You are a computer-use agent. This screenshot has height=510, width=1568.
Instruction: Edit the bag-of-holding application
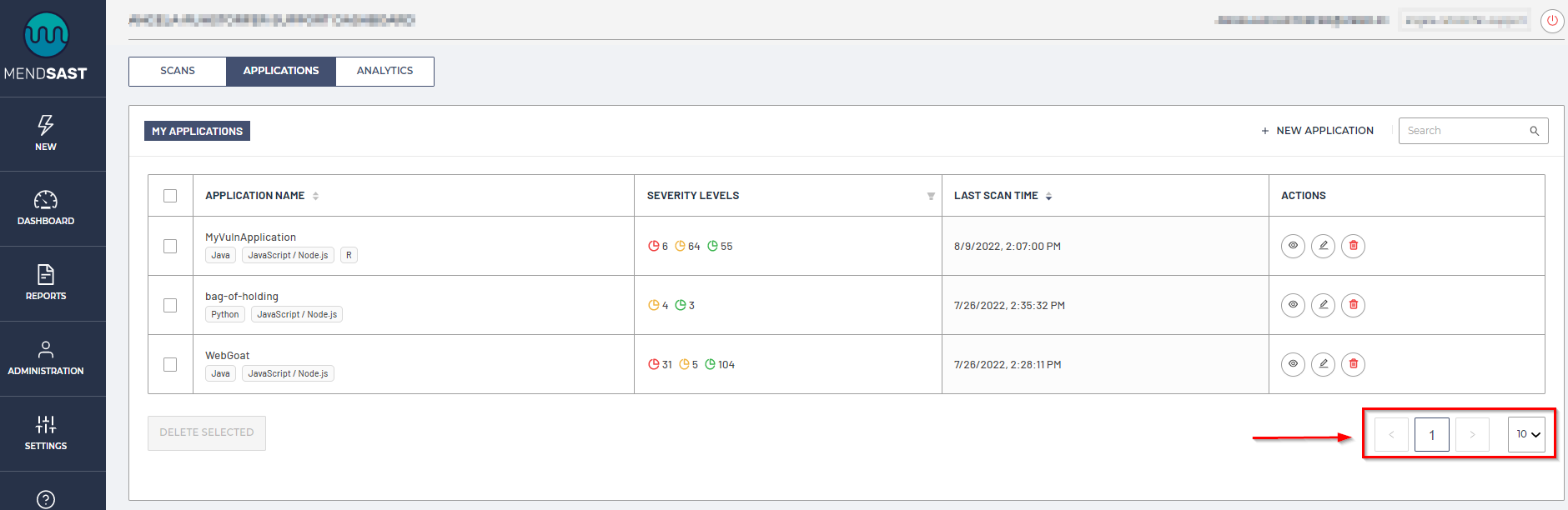point(1323,305)
